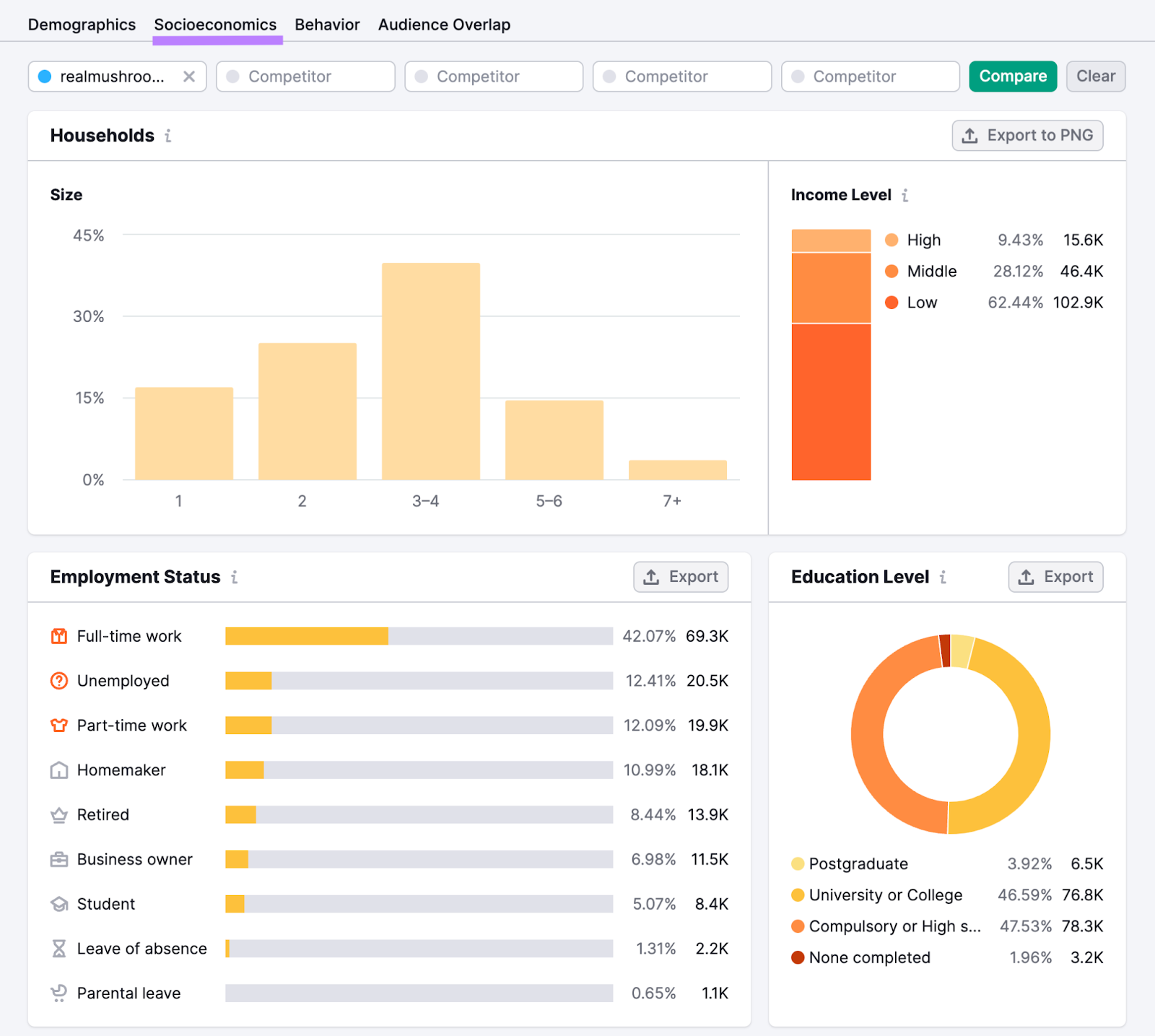Click the None completed label

(x=870, y=957)
